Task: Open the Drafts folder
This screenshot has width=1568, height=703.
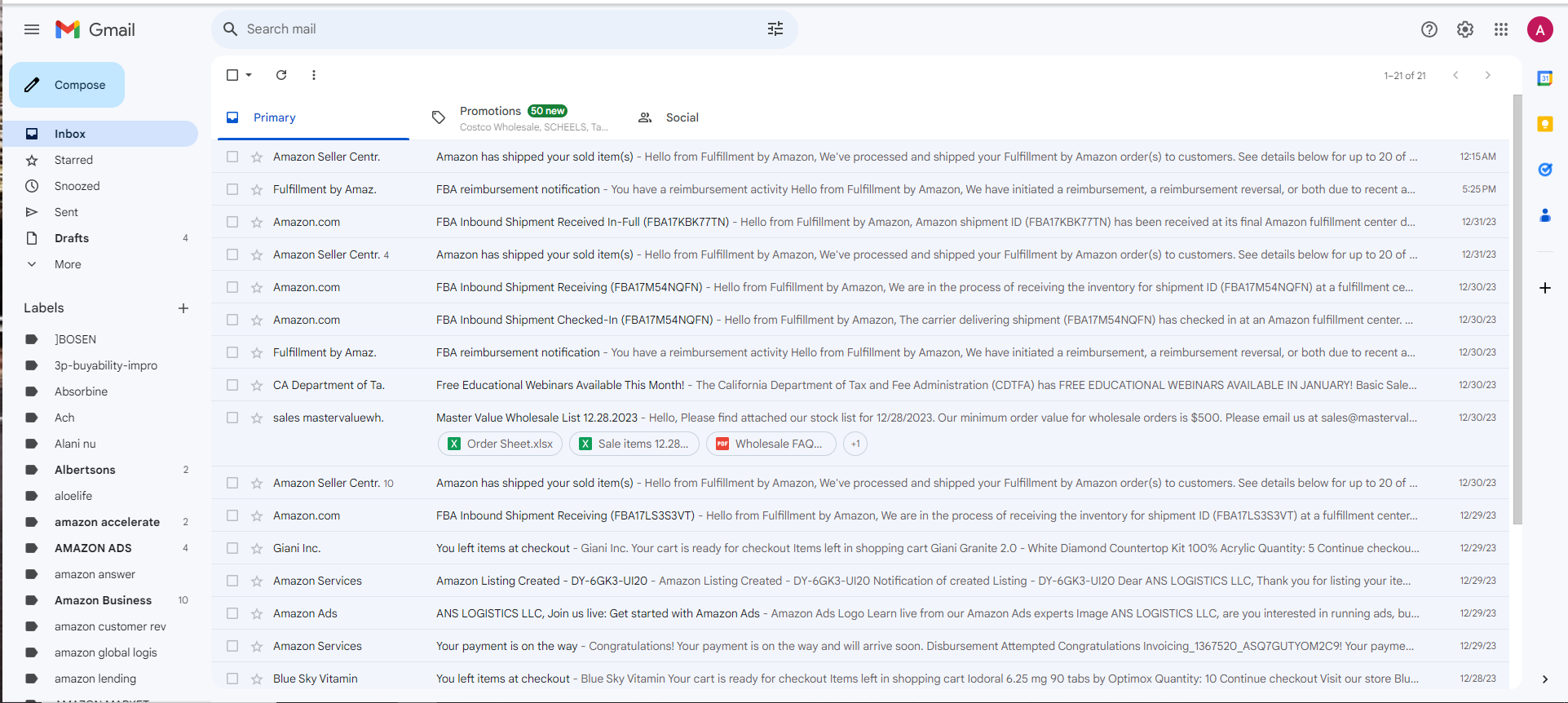Action: (x=99, y=238)
